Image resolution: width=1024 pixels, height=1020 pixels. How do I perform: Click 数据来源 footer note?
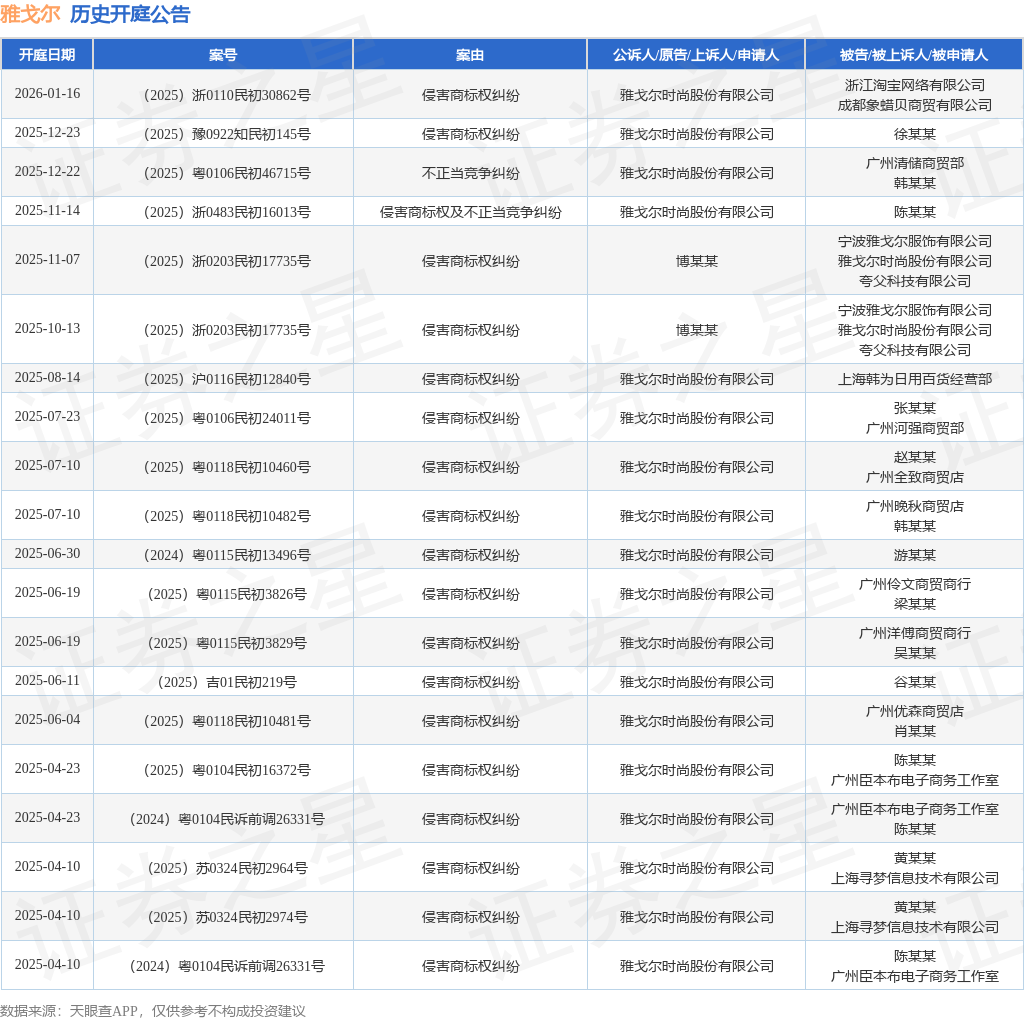[x=152, y=1012]
